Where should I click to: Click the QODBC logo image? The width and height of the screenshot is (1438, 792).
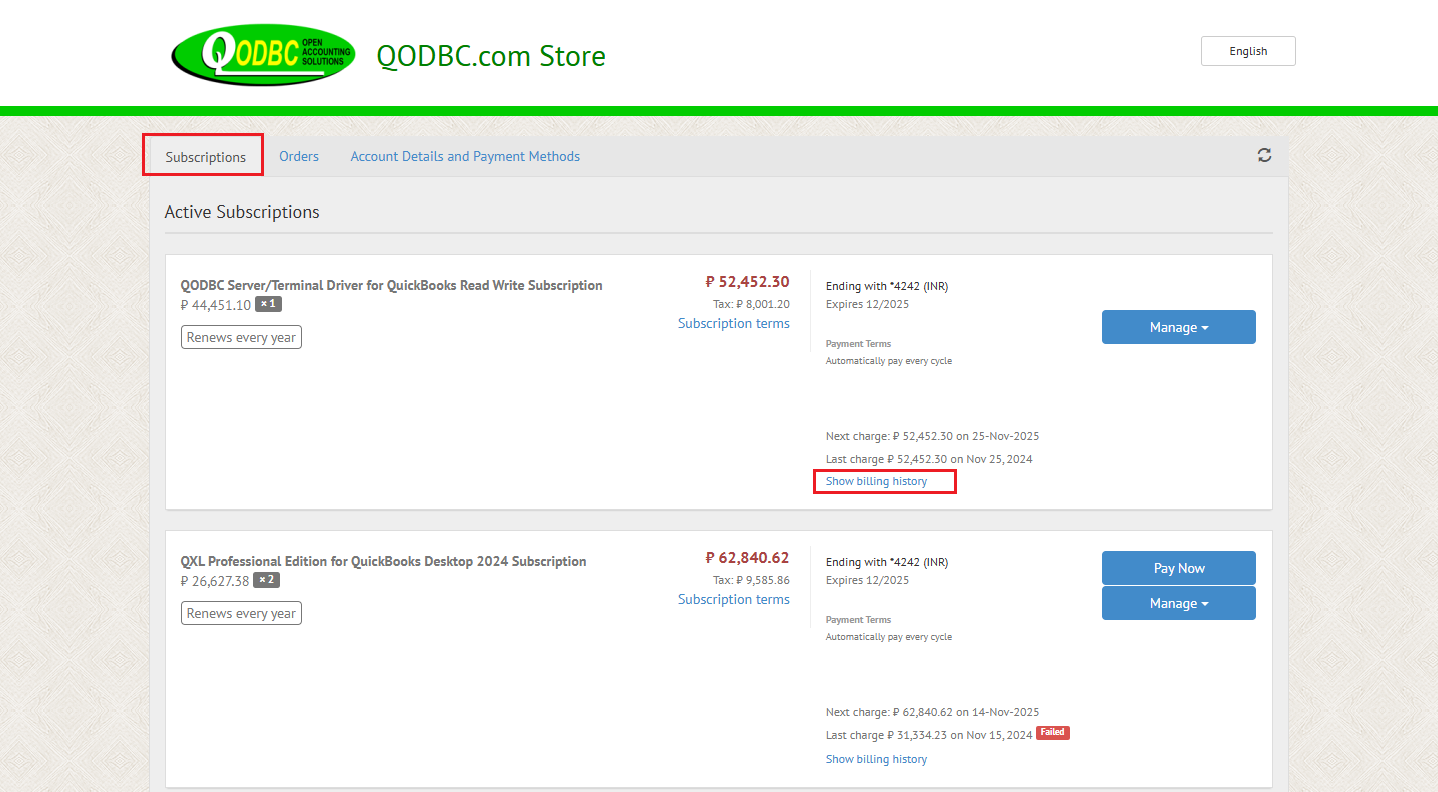pyautogui.click(x=263, y=55)
